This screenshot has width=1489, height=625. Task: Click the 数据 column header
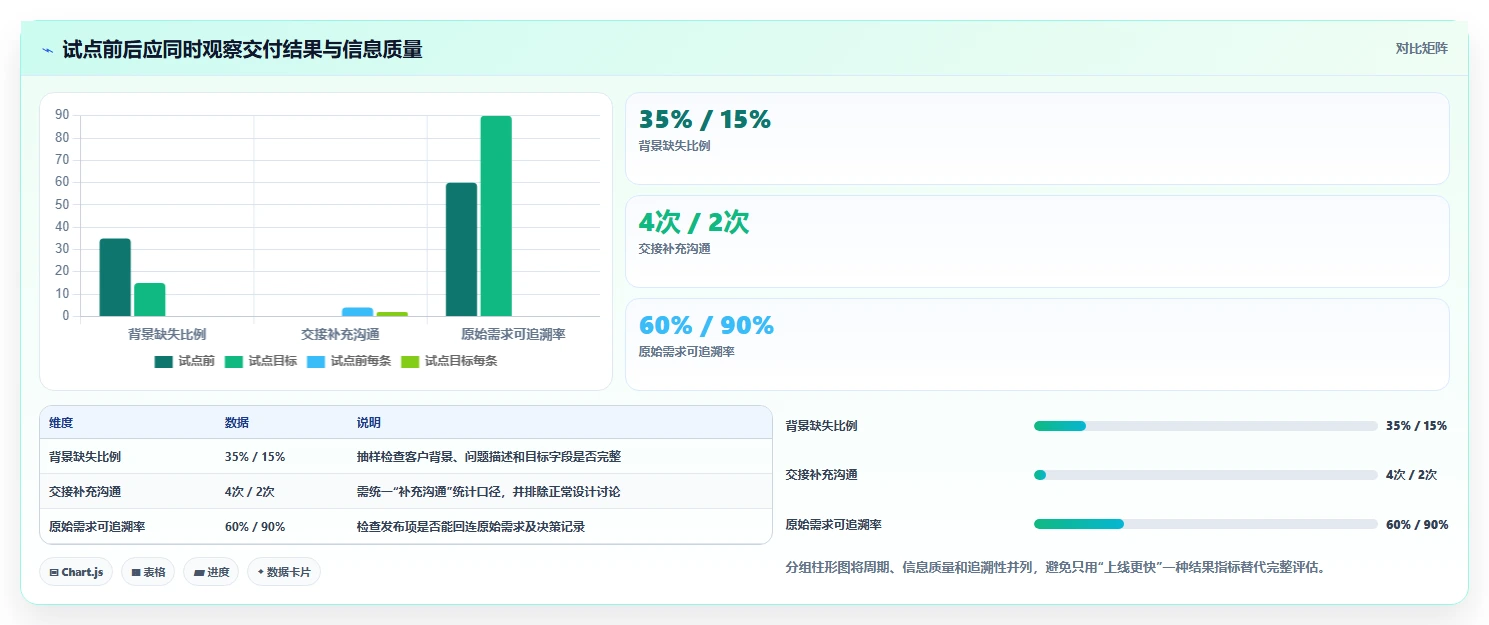click(x=237, y=423)
